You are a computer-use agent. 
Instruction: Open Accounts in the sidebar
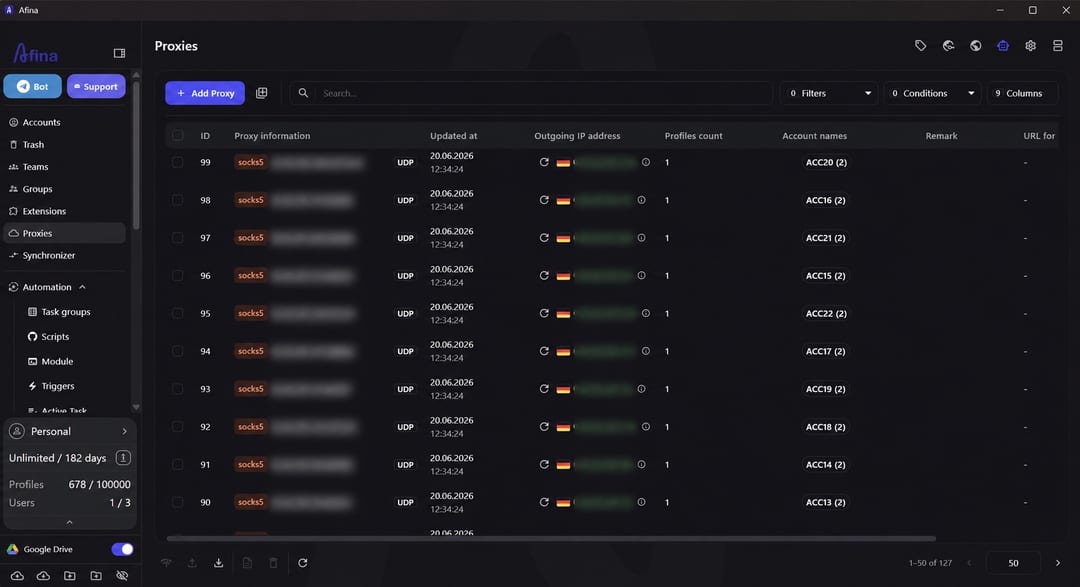click(64, 122)
